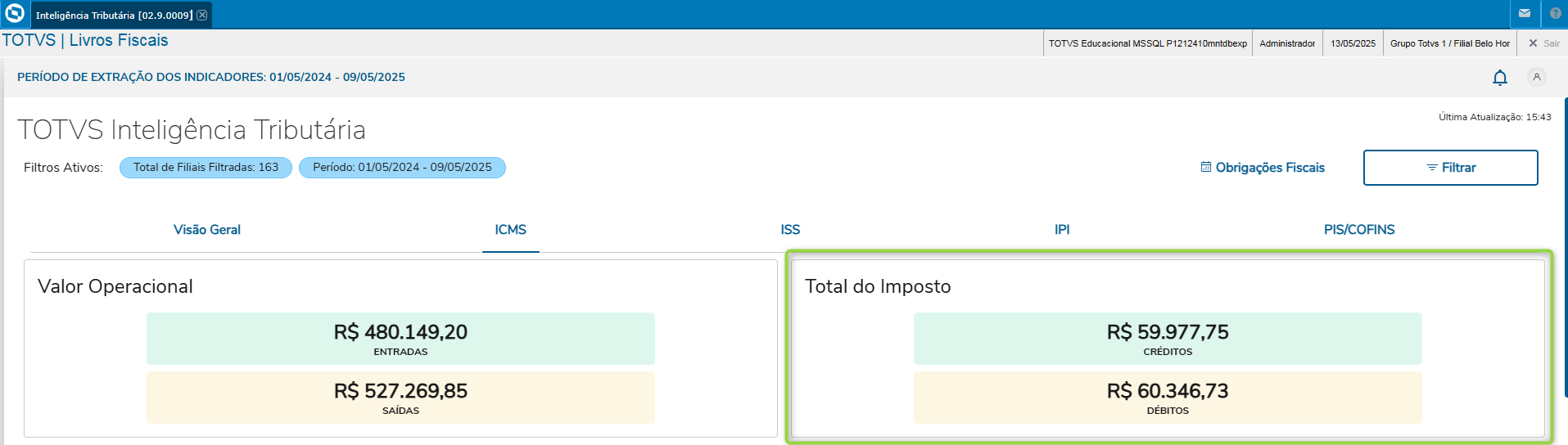Select the R$ 59.977,75 Créditos card
Image resolution: width=1568 pixels, height=445 pixels.
click(x=1168, y=339)
